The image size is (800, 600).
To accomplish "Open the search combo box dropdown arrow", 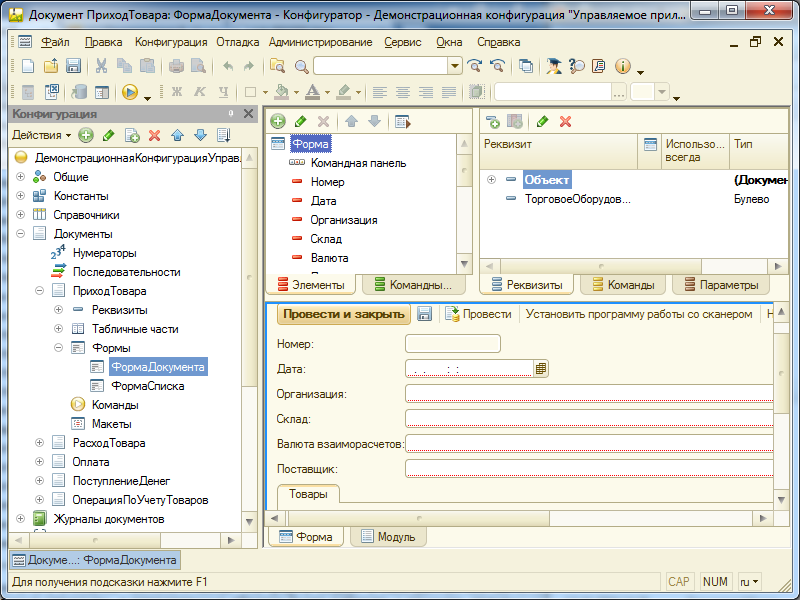I will (455, 66).
